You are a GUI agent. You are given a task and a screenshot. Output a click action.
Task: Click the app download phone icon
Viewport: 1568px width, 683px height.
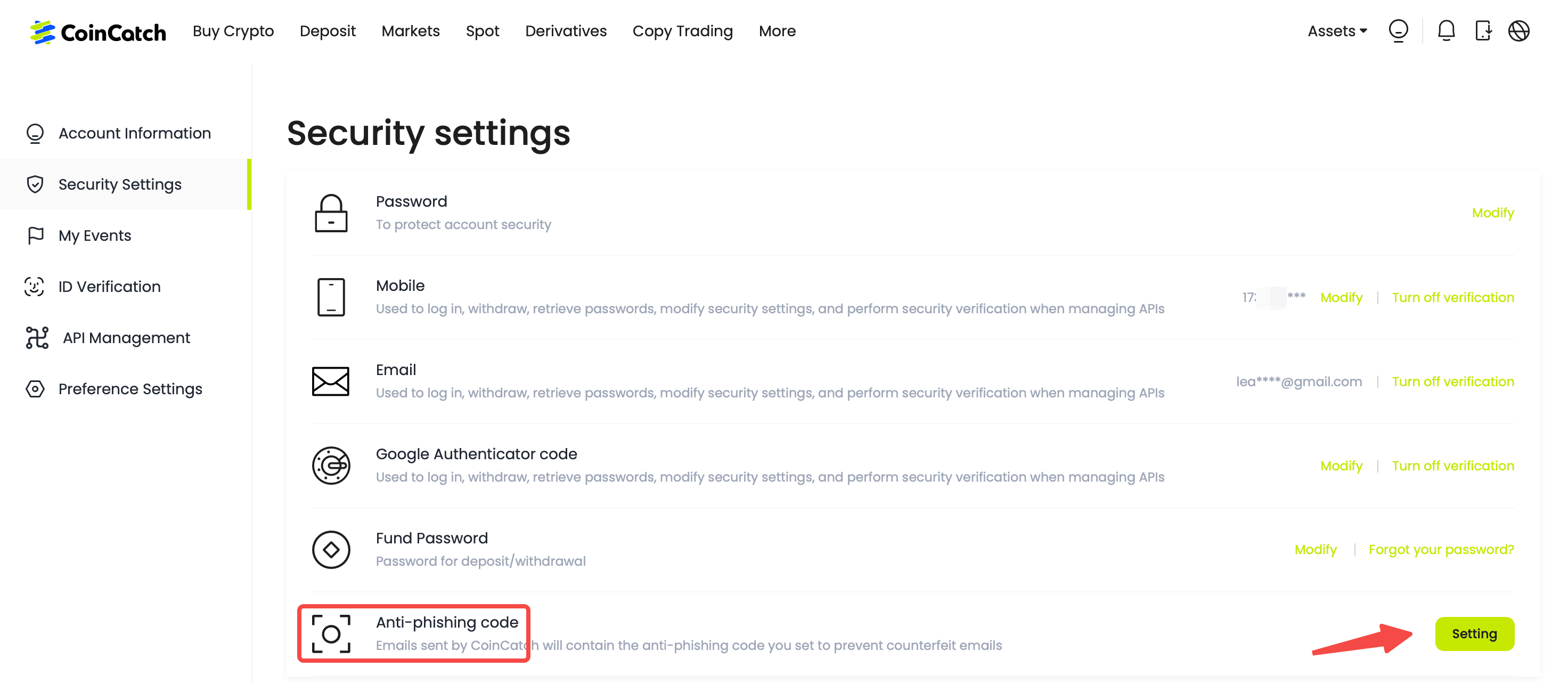(1483, 30)
